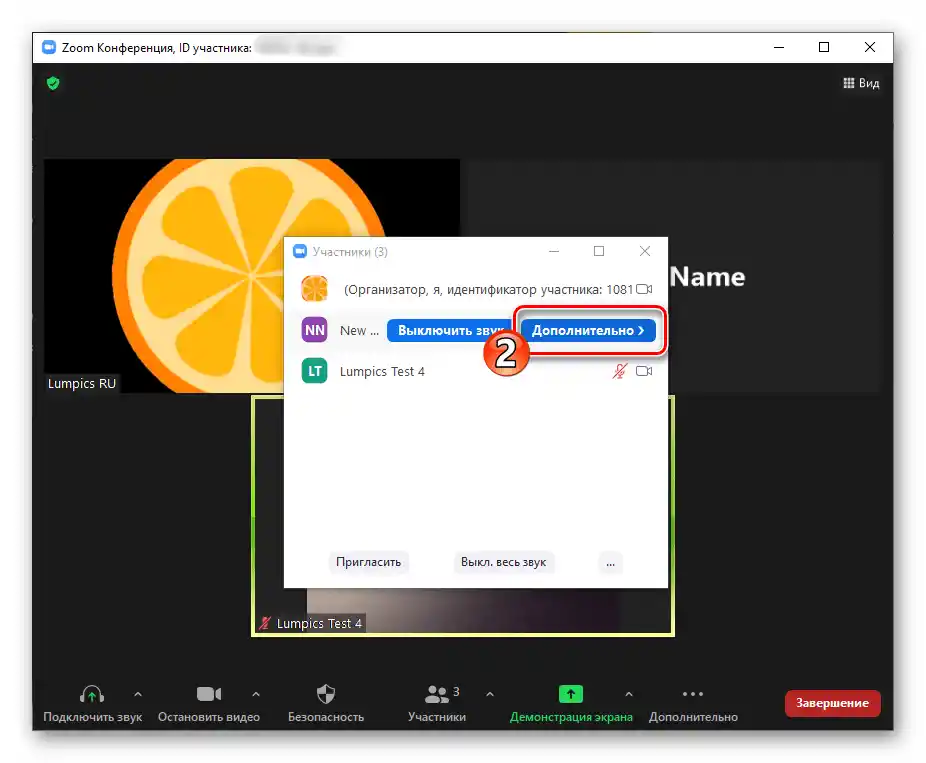Click the red Завершение button
This screenshot has width=926, height=763.
832,703
